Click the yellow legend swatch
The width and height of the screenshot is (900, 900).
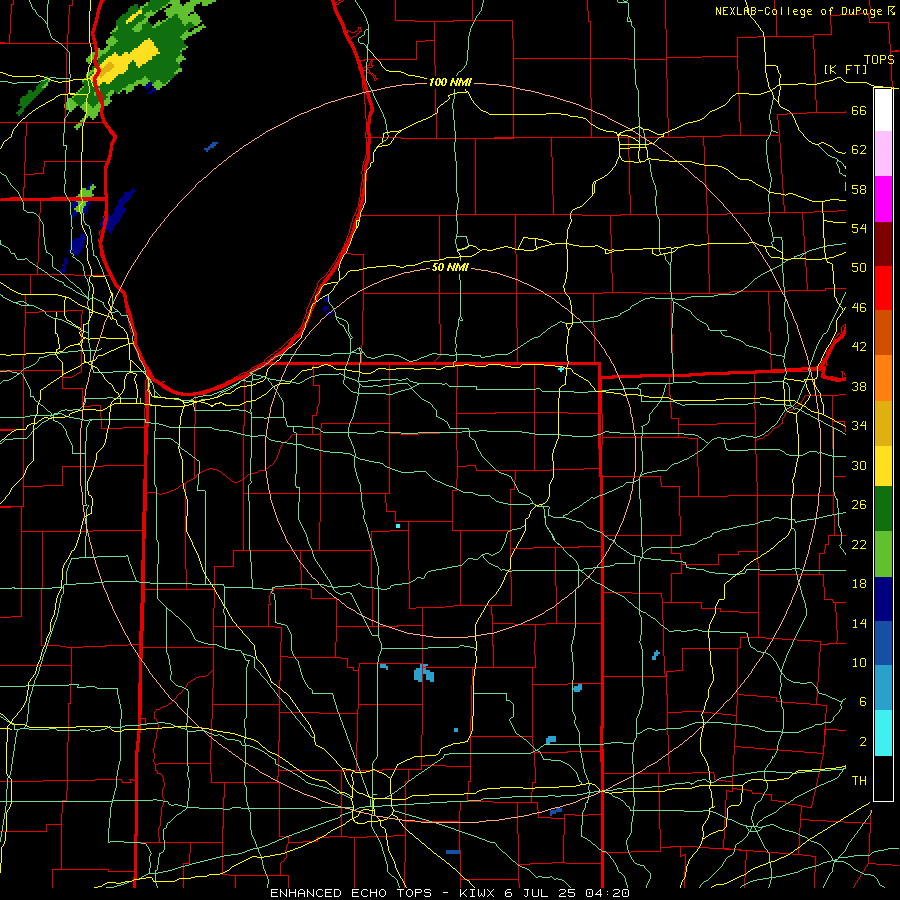(883, 465)
